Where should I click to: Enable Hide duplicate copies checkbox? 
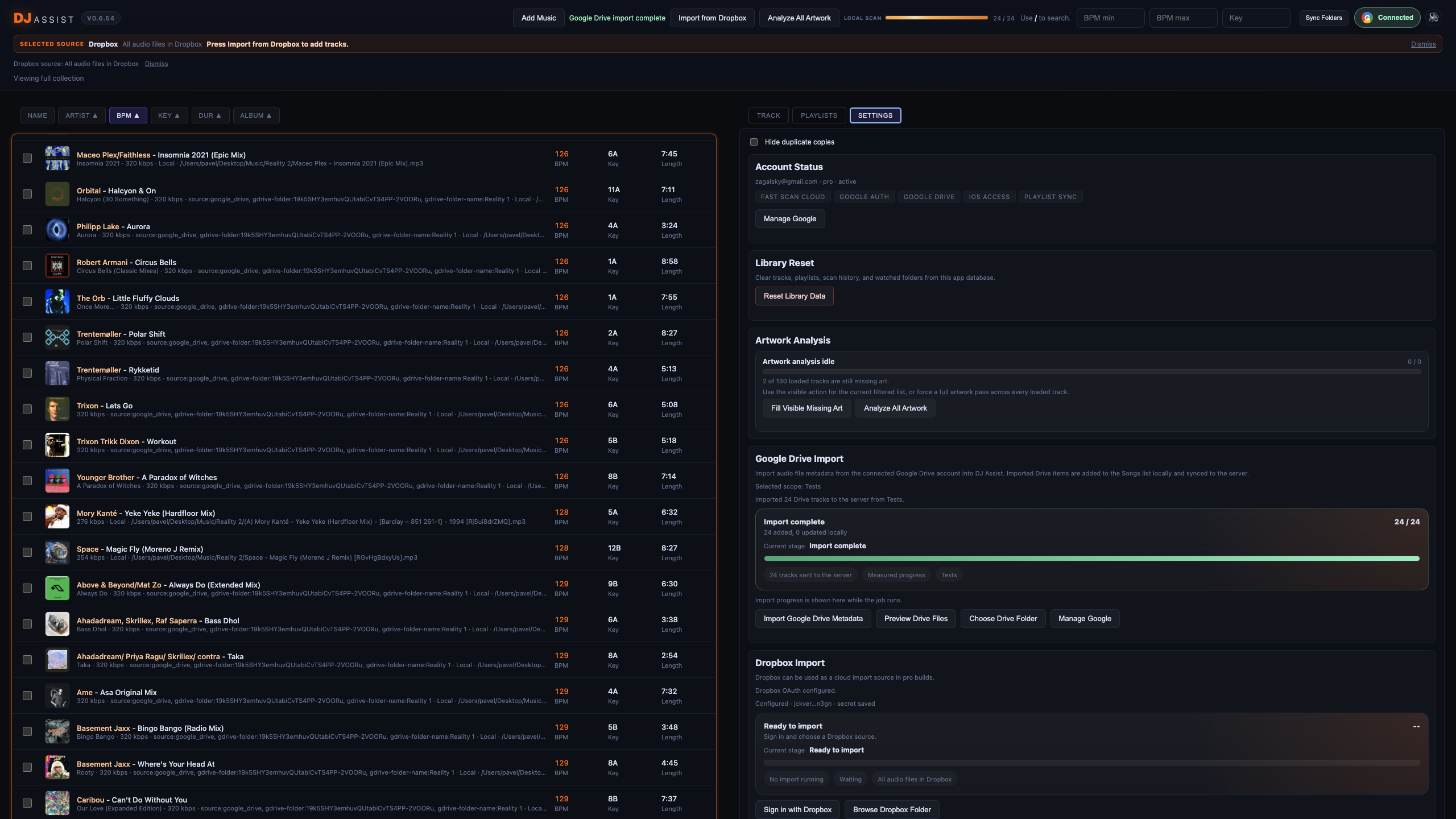point(754,142)
